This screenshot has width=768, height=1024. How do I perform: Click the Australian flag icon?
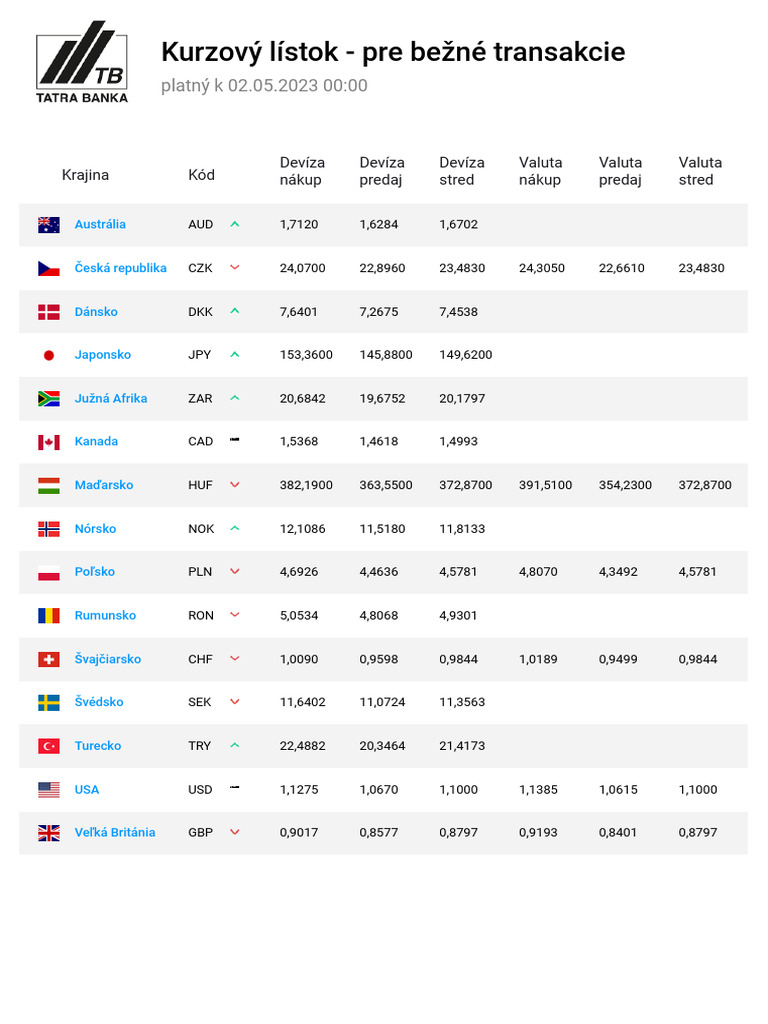point(49,225)
